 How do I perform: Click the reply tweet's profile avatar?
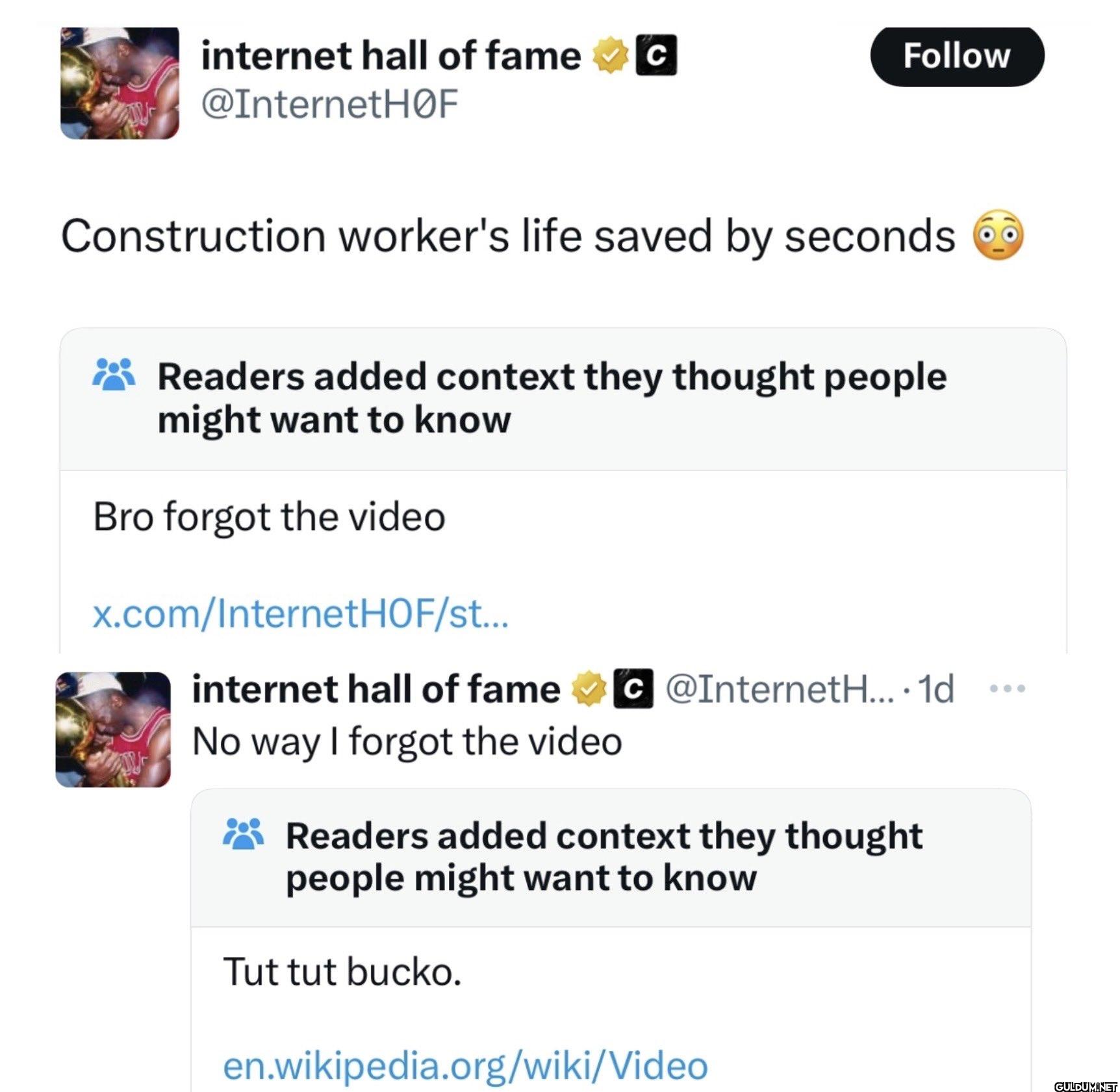(113, 730)
